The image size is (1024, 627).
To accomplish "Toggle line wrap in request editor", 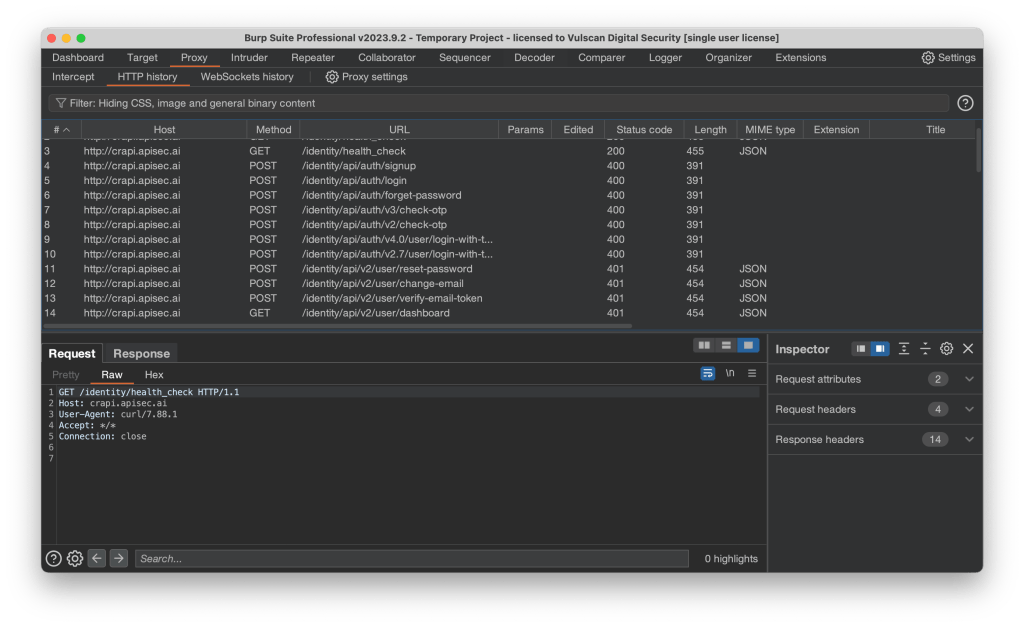I will click(707, 374).
